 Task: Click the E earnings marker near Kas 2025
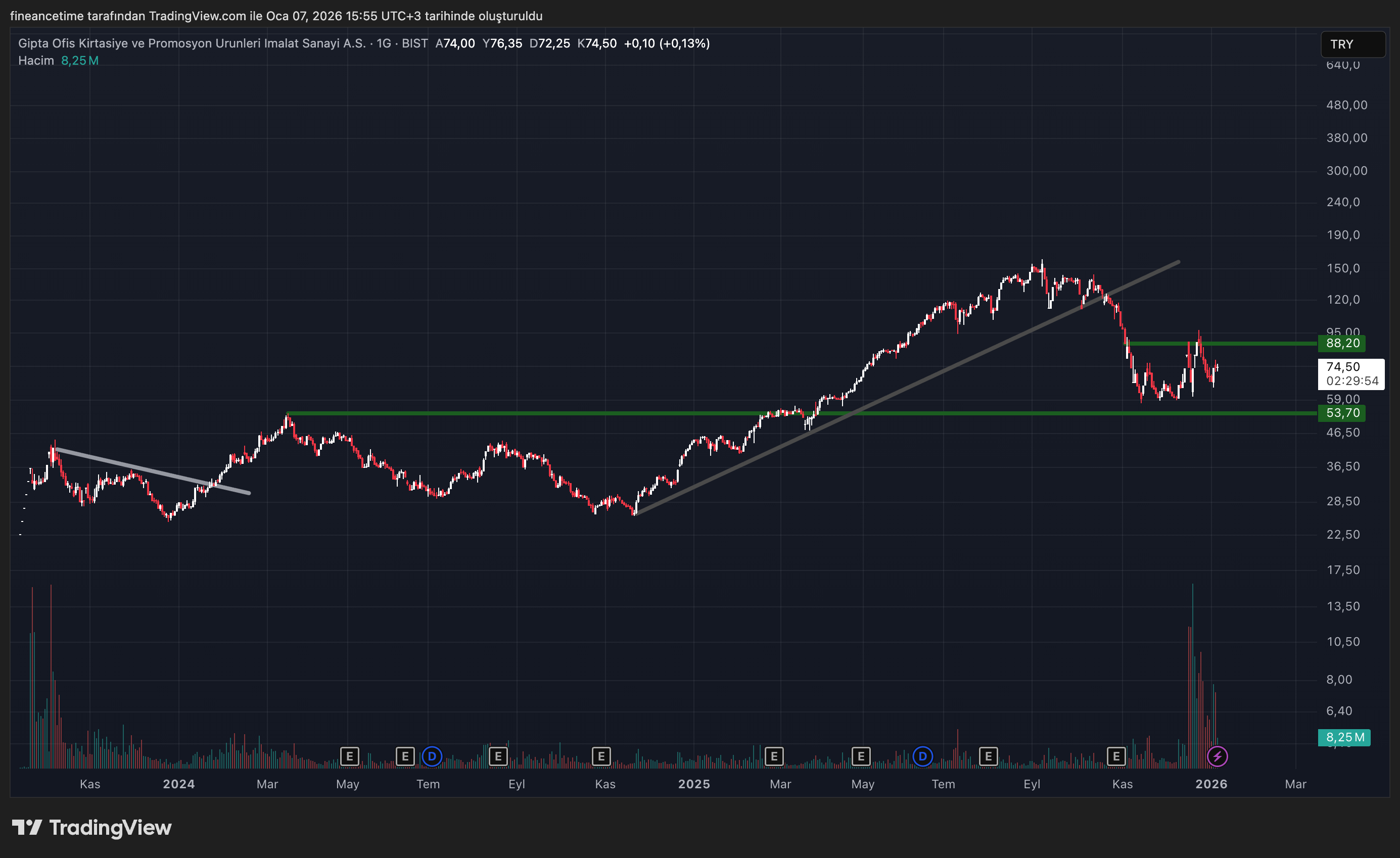(1116, 756)
